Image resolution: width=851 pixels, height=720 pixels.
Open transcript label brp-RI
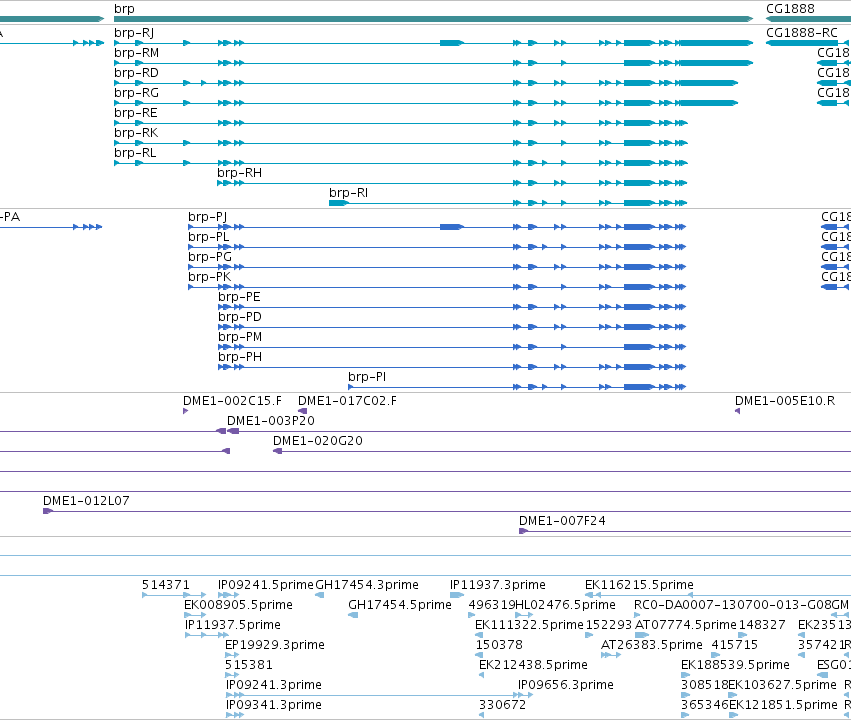point(348,193)
